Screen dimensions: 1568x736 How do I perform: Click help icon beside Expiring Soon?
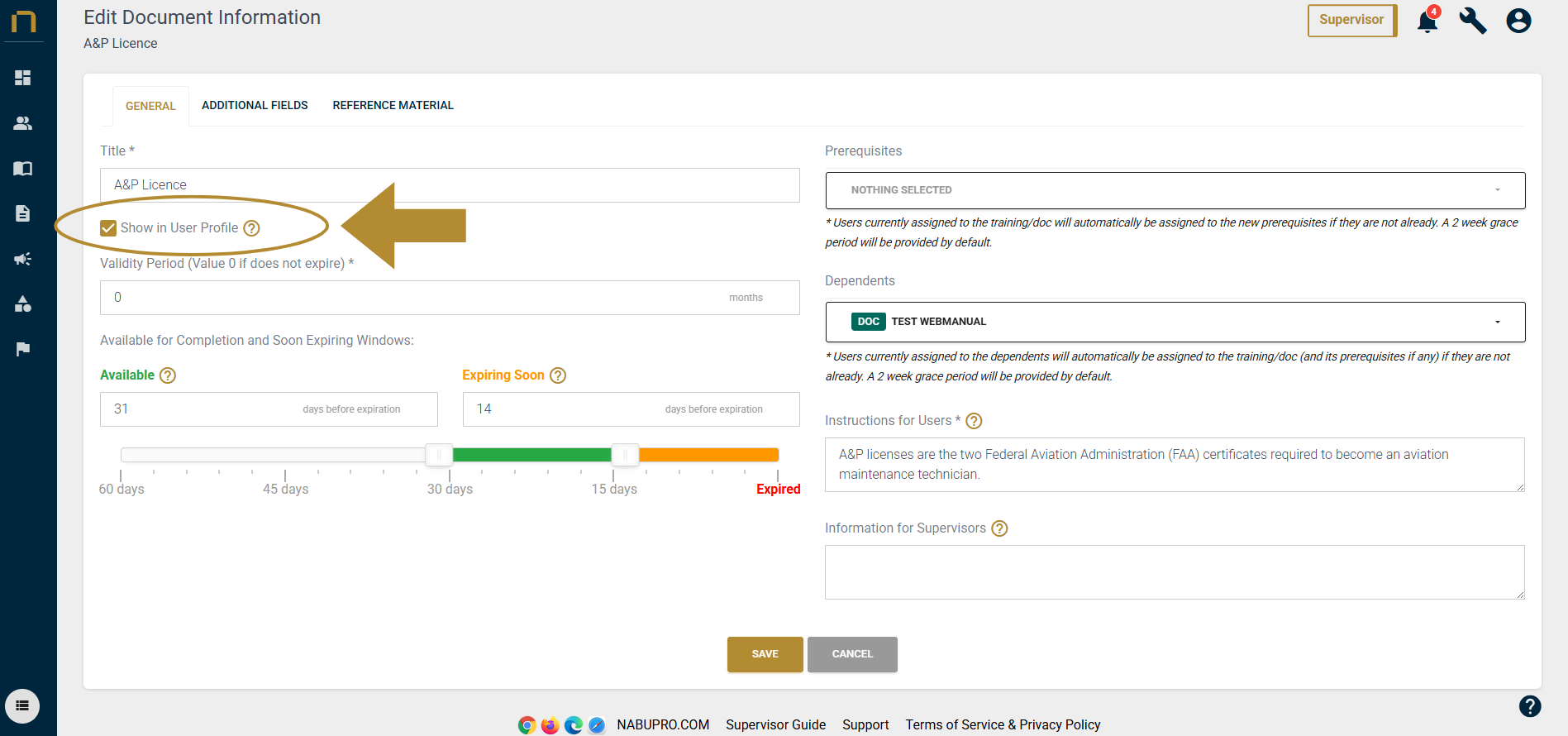click(x=558, y=375)
